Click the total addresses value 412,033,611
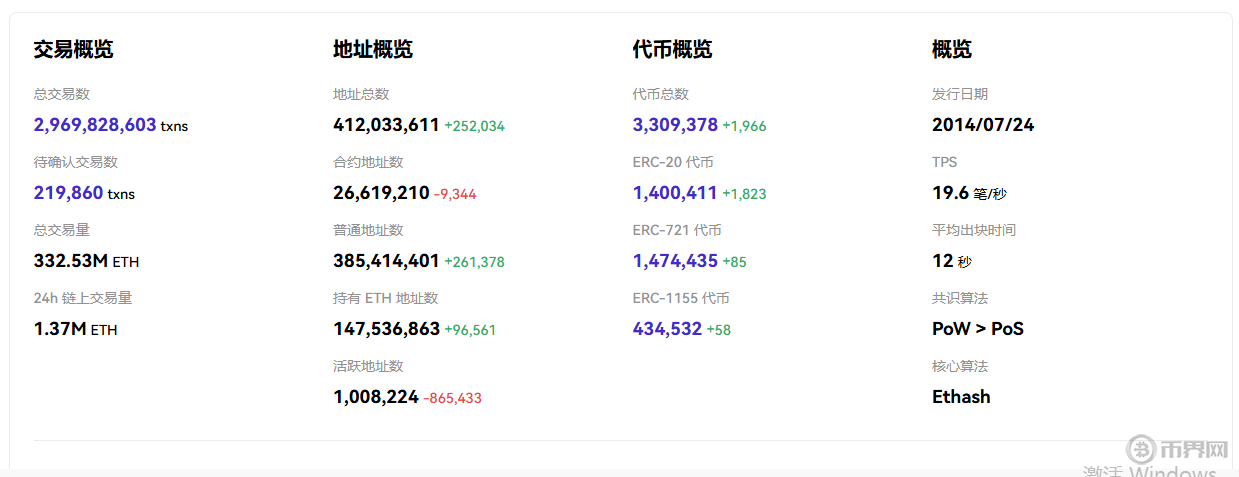 [x=386, y=125]
